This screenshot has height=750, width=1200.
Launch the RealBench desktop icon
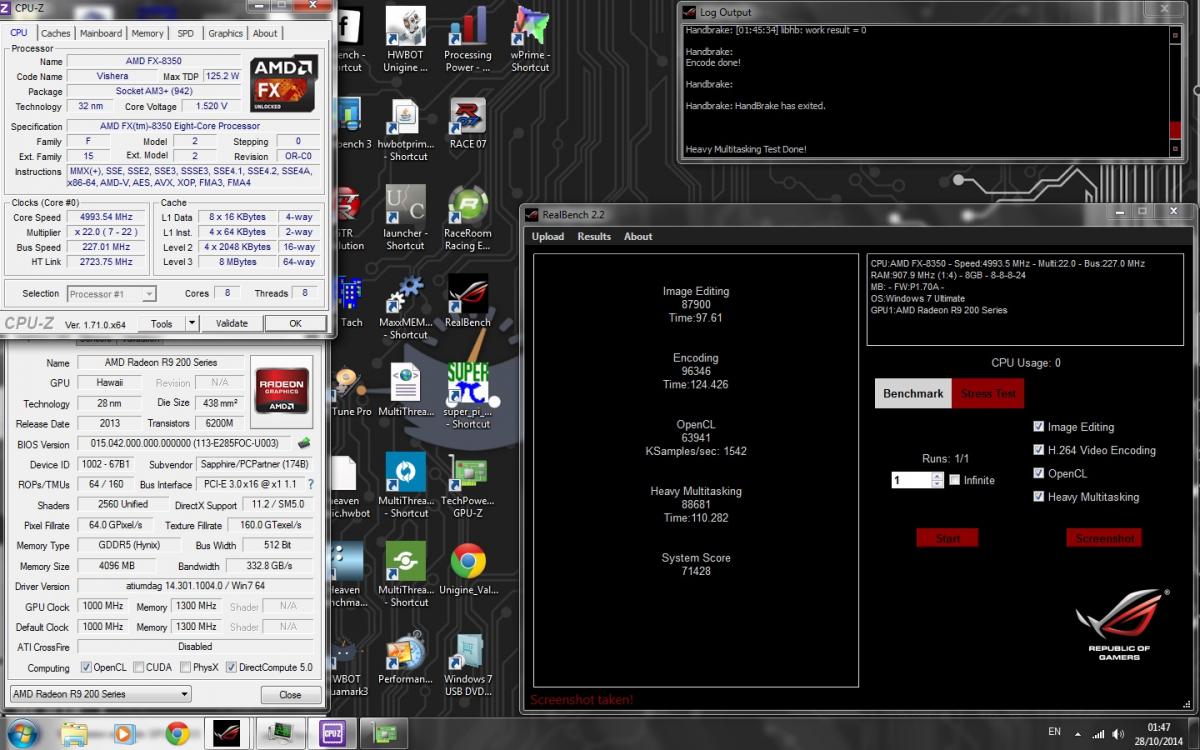coord(467,302)
